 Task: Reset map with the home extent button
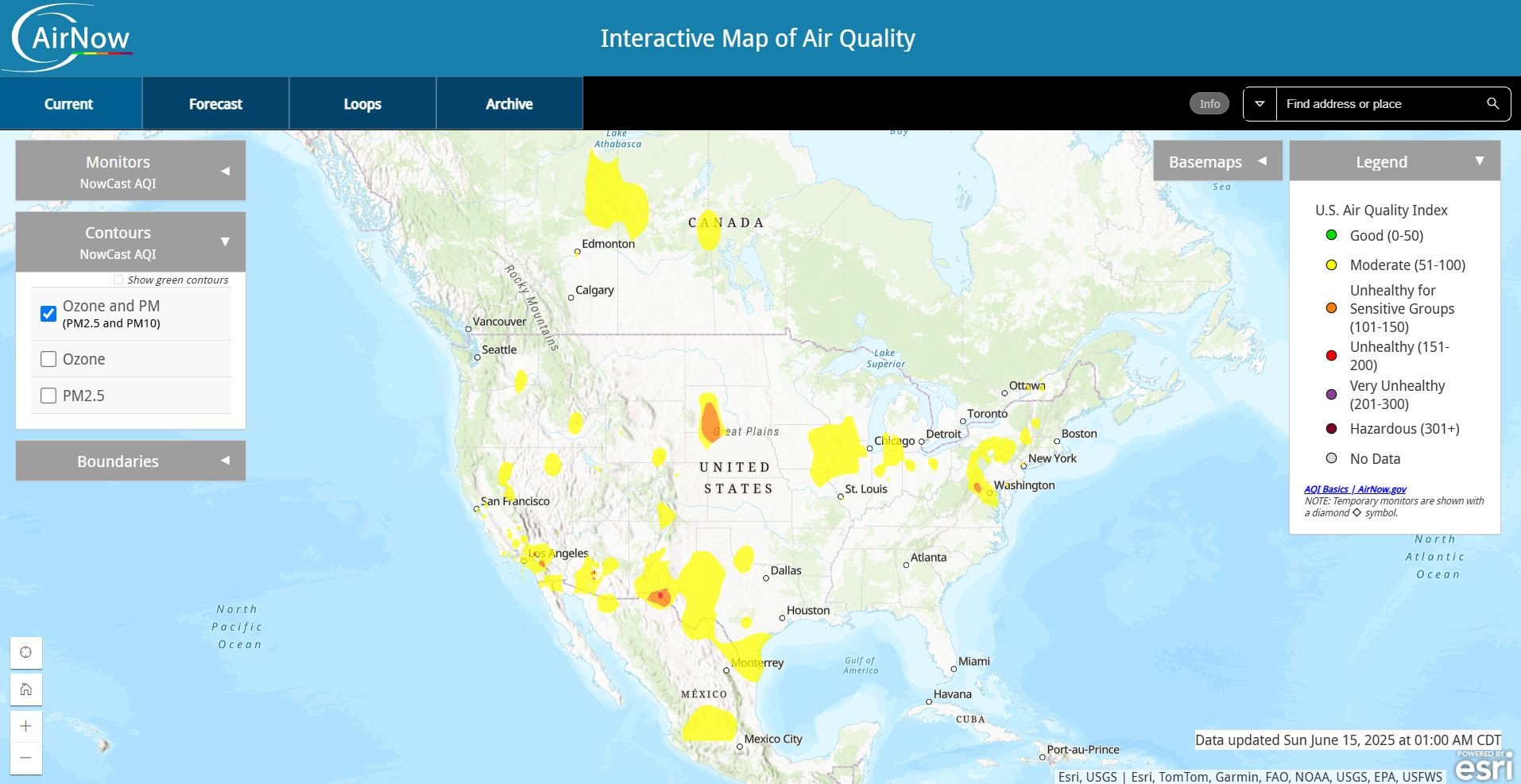[x=25, y=689]
